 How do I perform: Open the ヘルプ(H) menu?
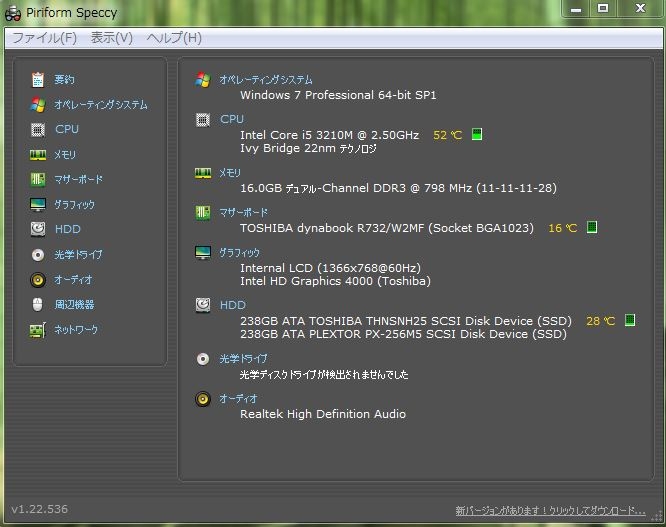pyautogui.click(x=174, y=38)
